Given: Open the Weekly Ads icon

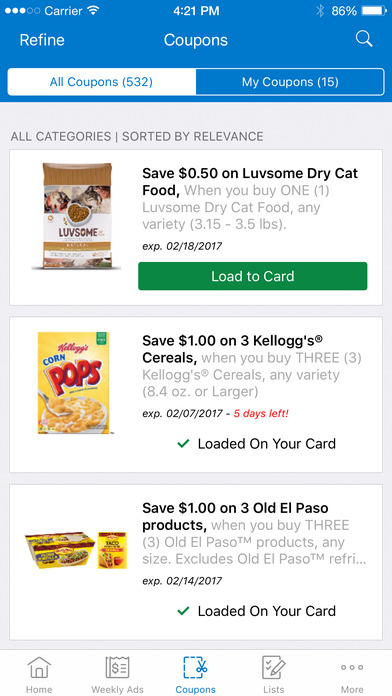Looking at the screenshot, I should [117, 667].
